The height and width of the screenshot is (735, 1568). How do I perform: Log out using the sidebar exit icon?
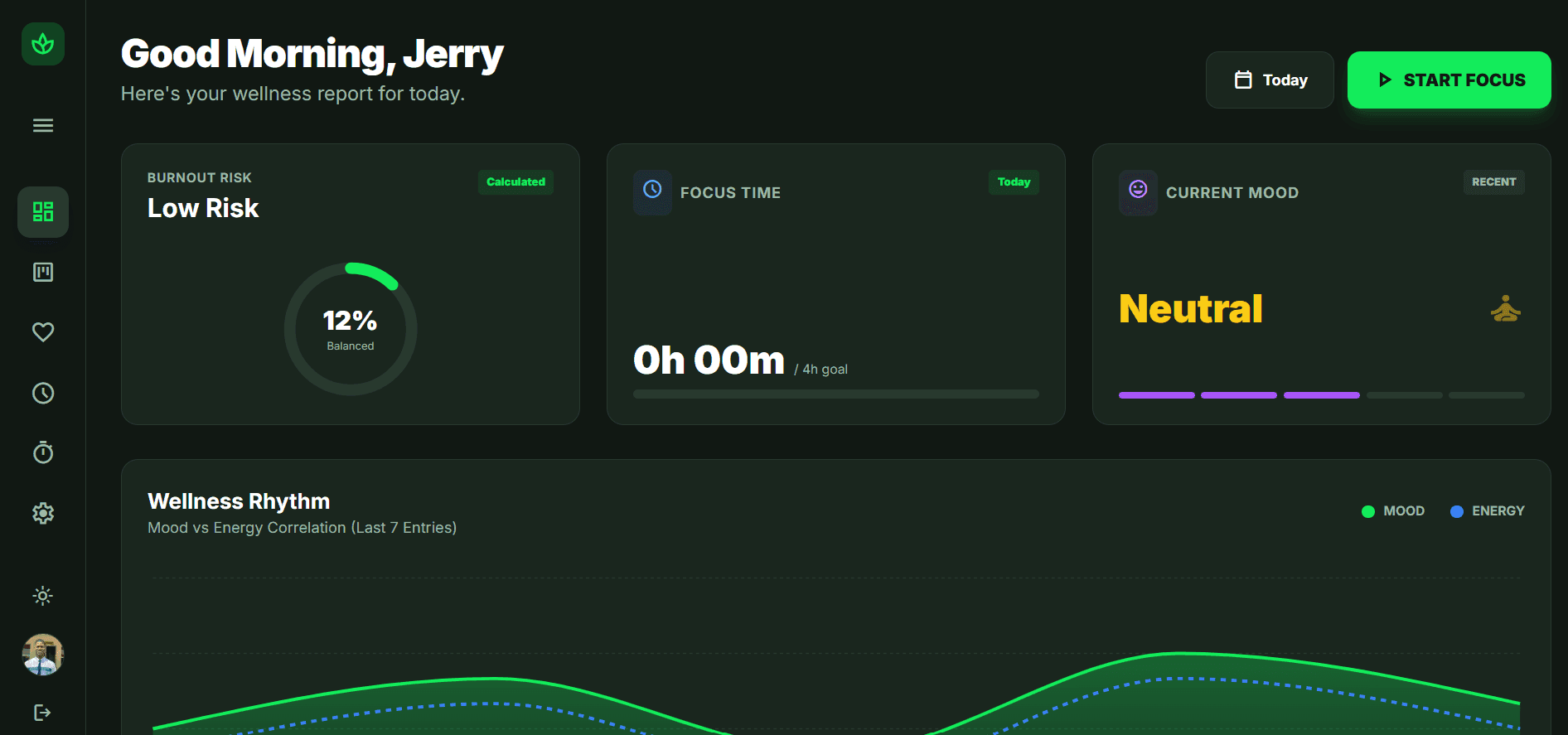click(43, 713)
